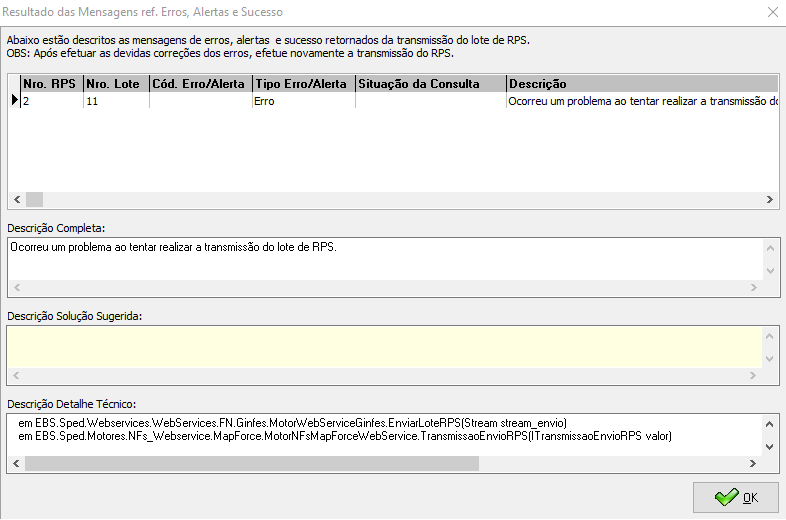This screenshot has height=520, width=786.
Task: Select the Nro. Lote cell showing 11
Action: coord(115,101)
